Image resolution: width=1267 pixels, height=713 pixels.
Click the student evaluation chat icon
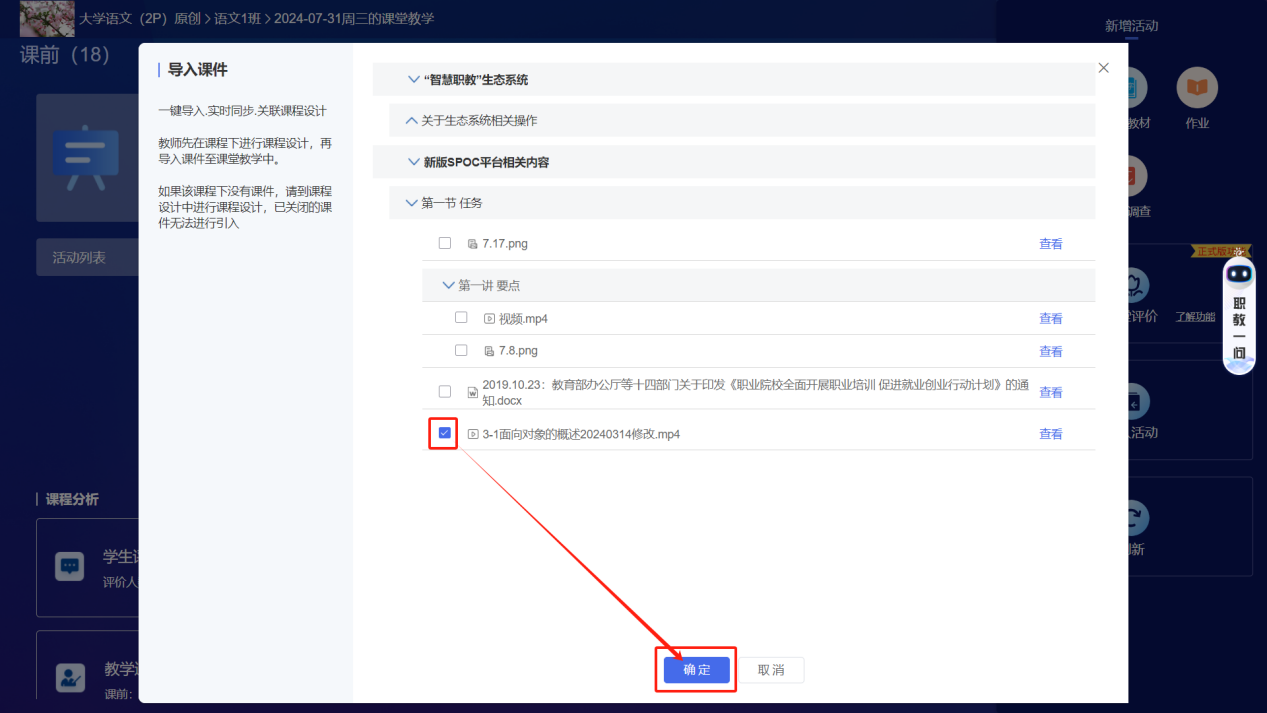[69, 566]
